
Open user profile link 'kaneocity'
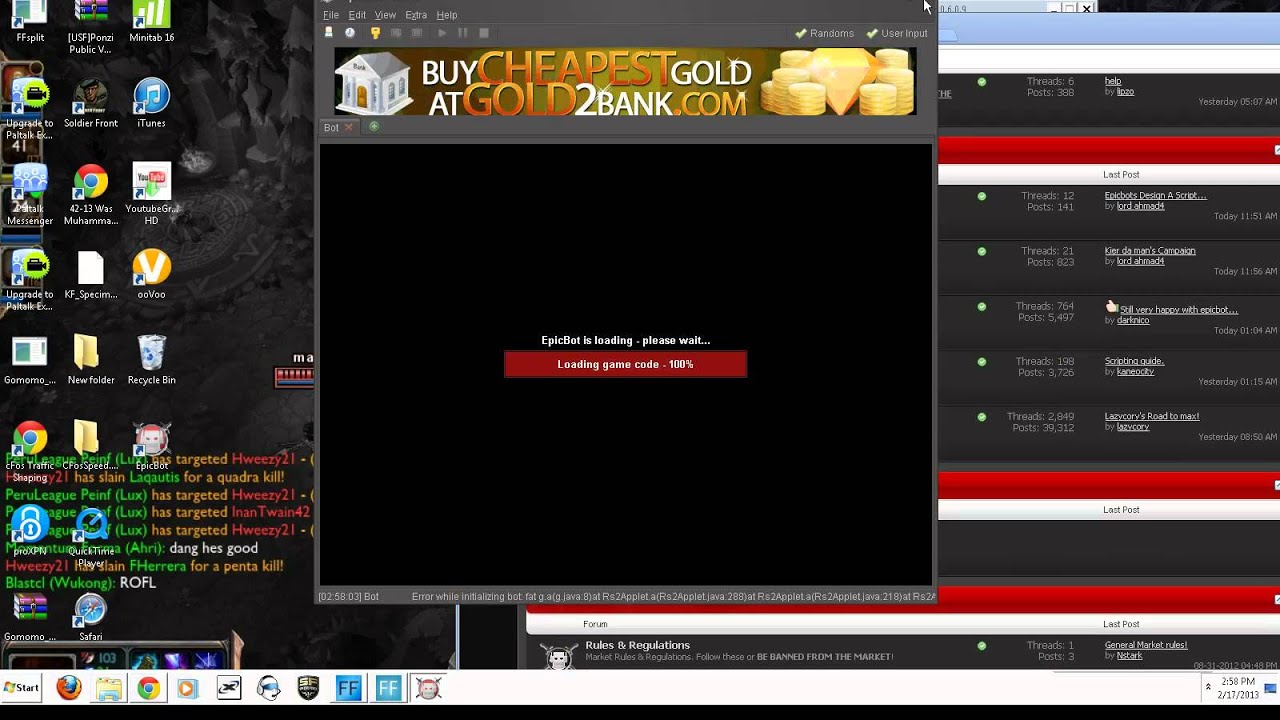(1135, 371)
